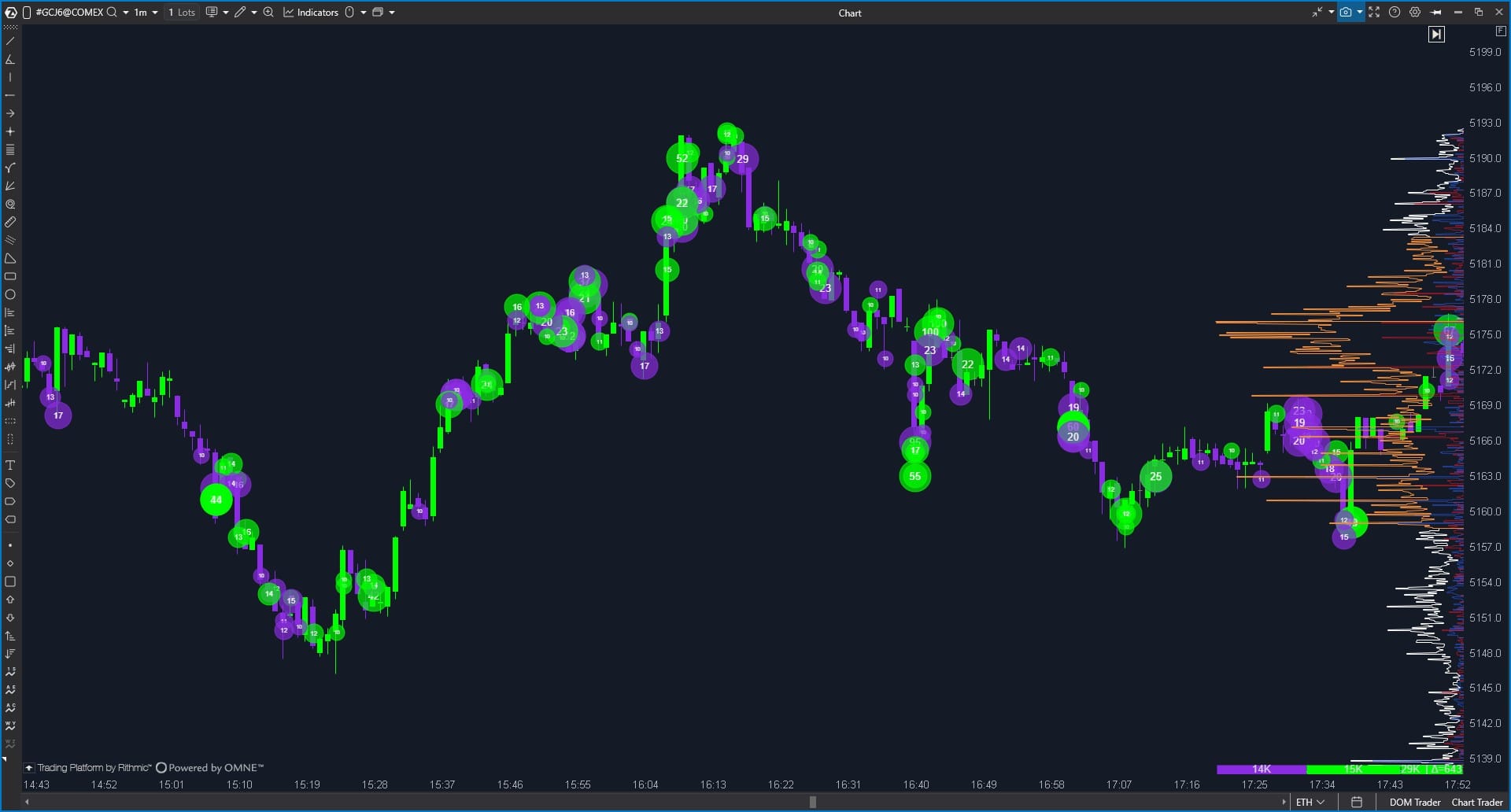Open chart settings gear icon
1511x812 pixels.
[1415, 13]
